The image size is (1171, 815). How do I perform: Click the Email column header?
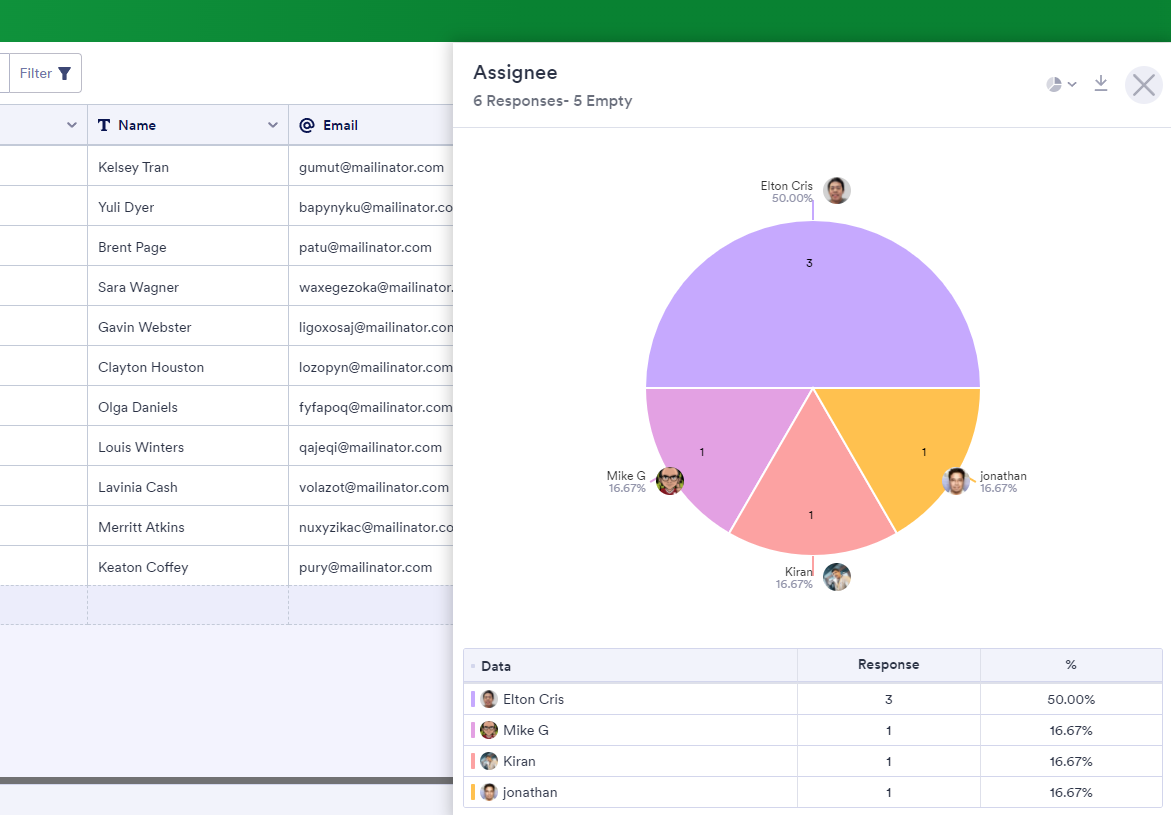coord(340,125)
